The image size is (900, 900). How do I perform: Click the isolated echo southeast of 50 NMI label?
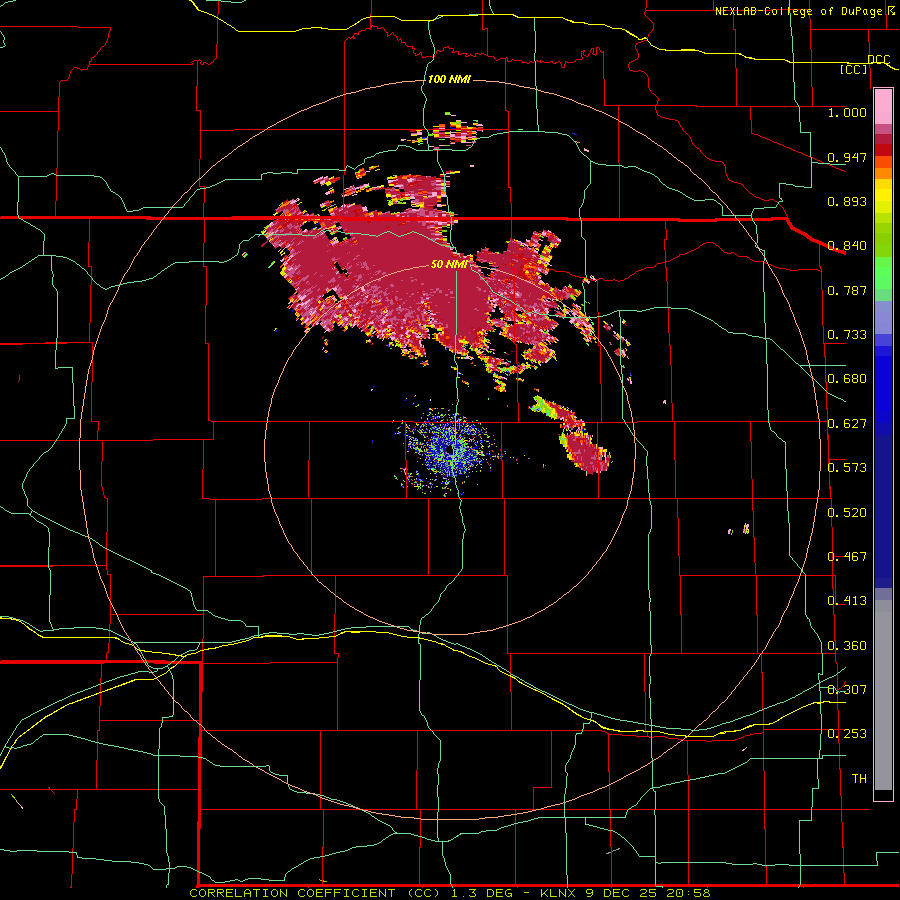pyautogui.click(x=574, y=433)
